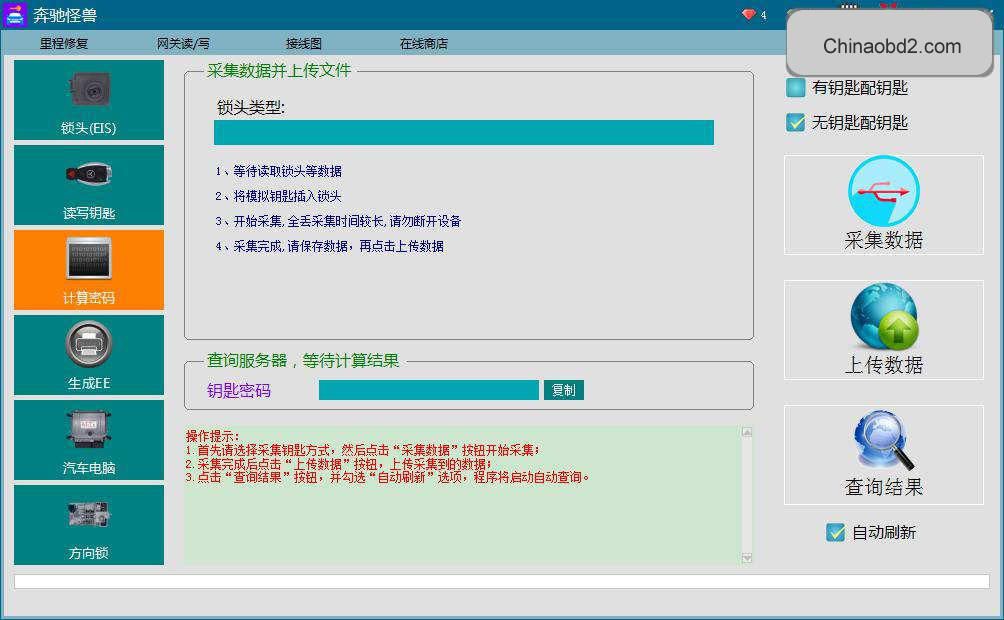Viewport: 1004px width, 620px height.
Task: Open the 计算密码 password calculation module
Action: [x=88, y=268]
